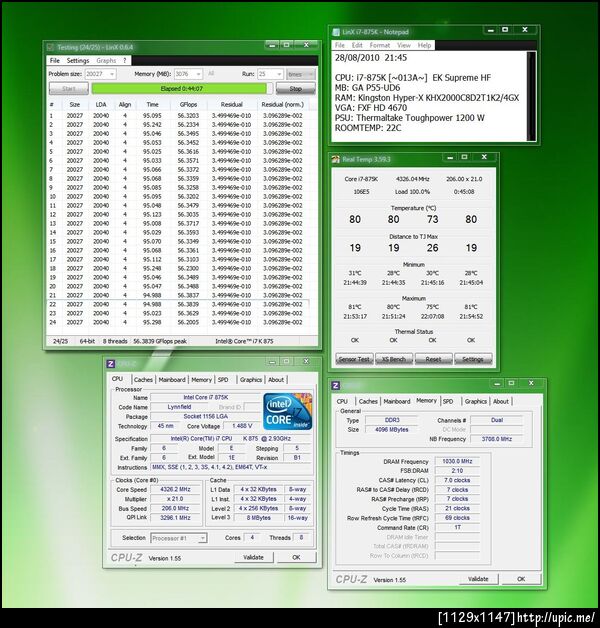The image size is (600, 628).
Task: Click the 73 core temperature reading in Real Temp
Action: click(x=433, y=219)
